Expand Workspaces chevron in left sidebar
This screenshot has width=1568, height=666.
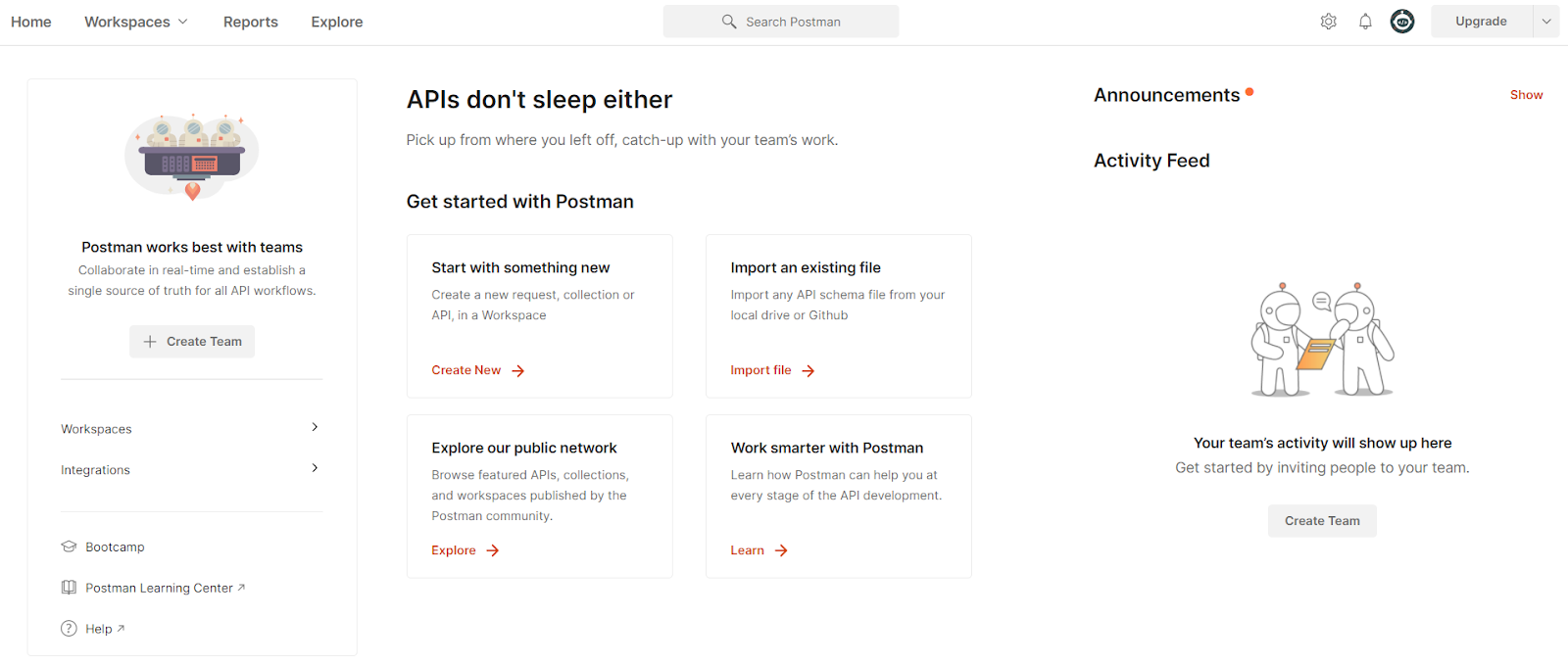(x=315, y=427)
